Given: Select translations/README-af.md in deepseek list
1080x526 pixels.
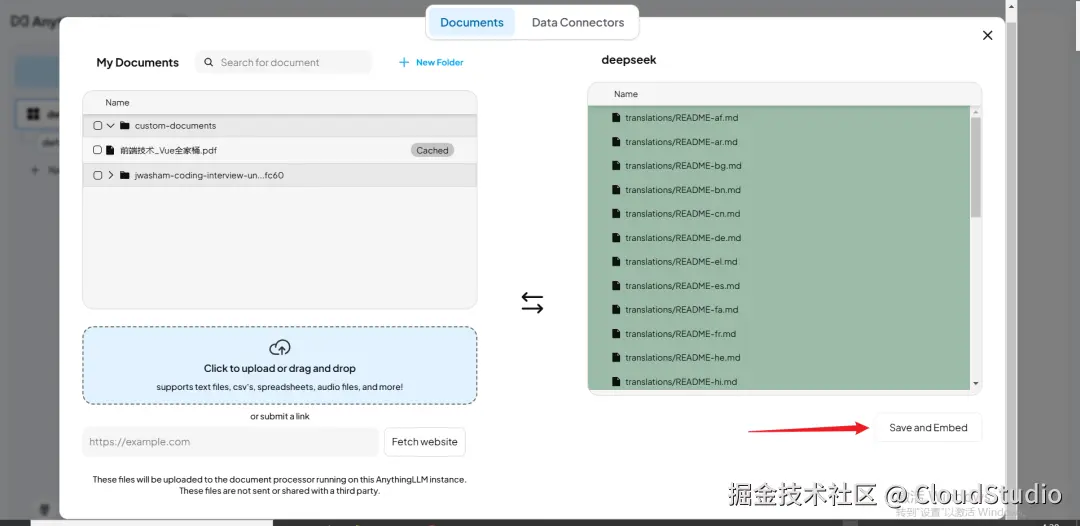Looking at the screenshot, I should [779, 118].
